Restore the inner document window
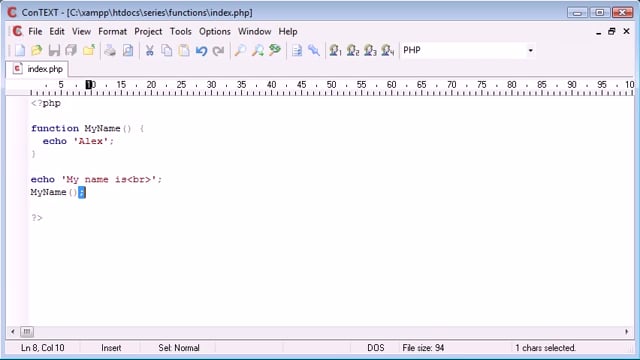This screenshot has width=640, height=360. 611,31
